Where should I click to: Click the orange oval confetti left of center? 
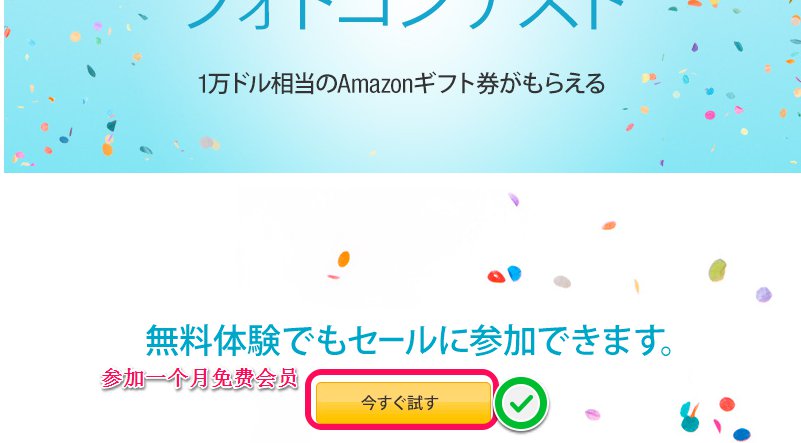click(344, 259)
